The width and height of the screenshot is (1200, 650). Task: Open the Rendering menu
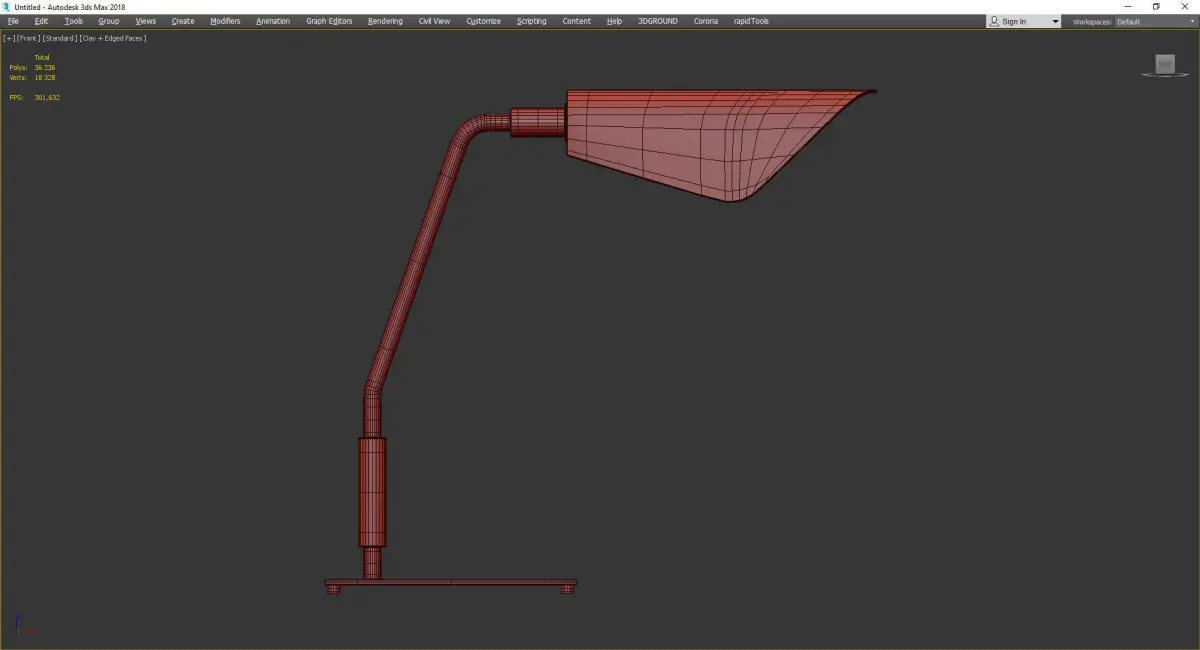tap(385, 21)
